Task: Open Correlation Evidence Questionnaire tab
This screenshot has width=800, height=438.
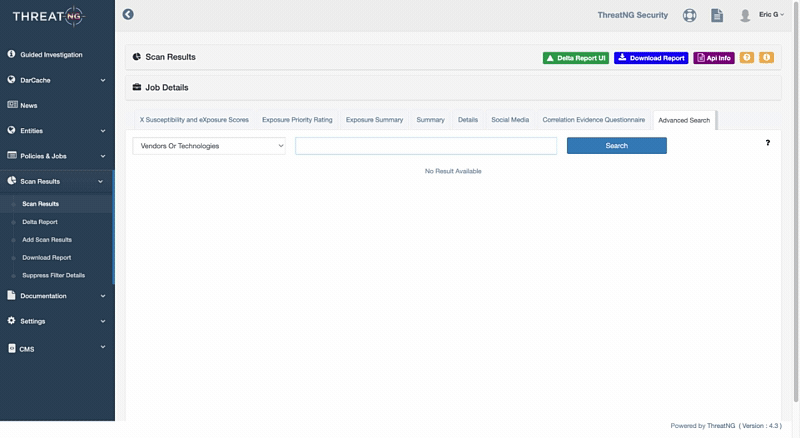Action: point(593,120)
